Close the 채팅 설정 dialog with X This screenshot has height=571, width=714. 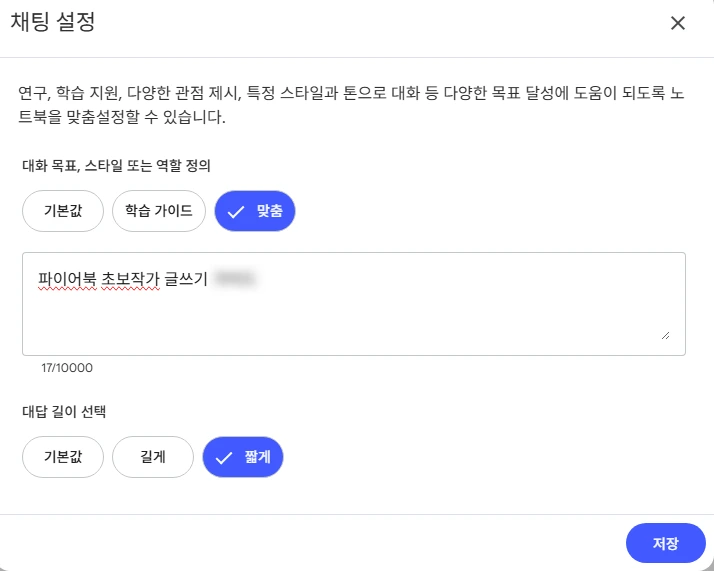pyautogui.click(x=678, y=23)
